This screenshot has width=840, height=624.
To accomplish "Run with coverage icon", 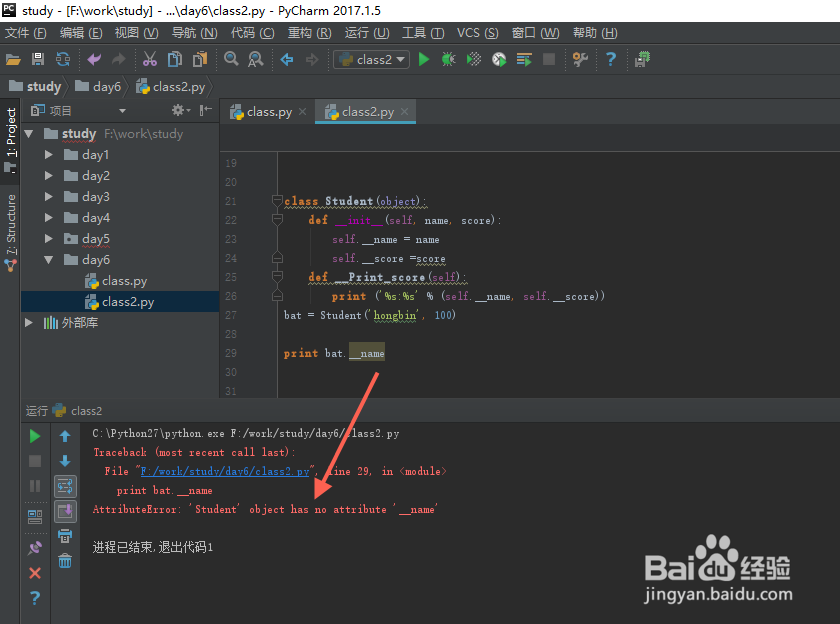I will (x=474, y=59).
